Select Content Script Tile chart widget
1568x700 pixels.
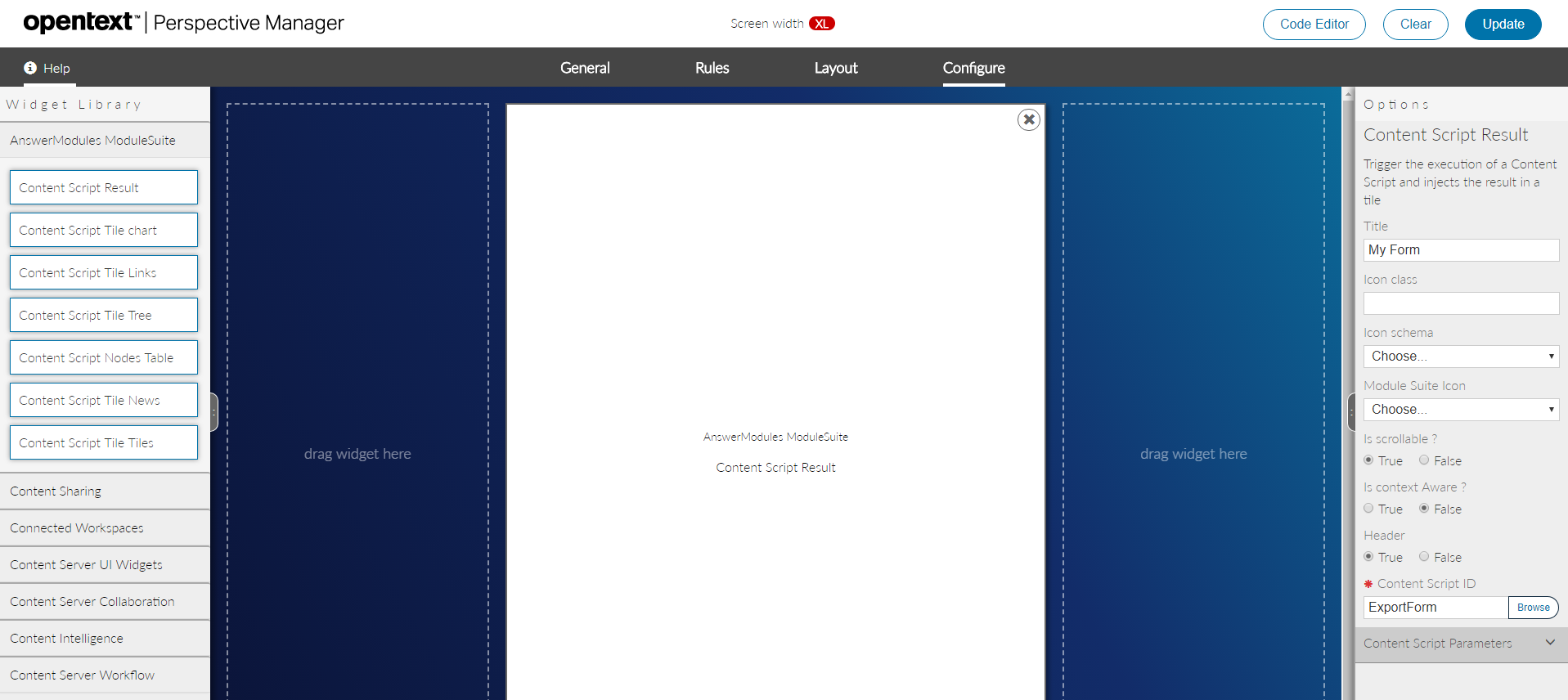(x=104, y=231)
